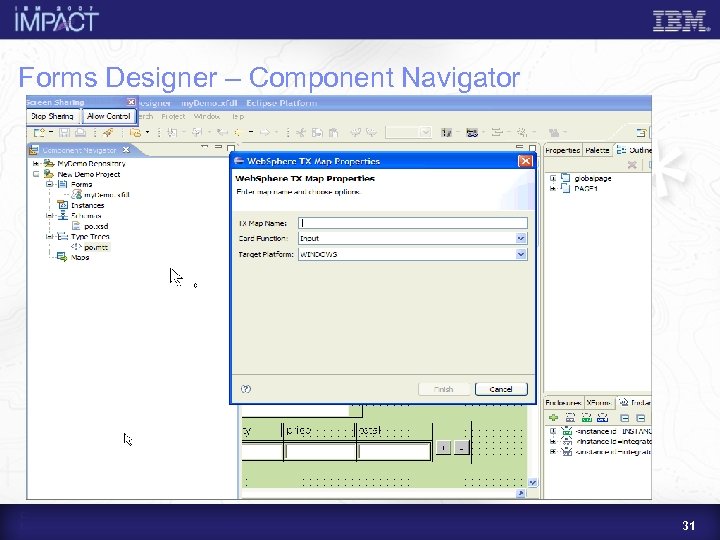The width and height of the screenshot is (720, 540).
Task: Click the form's plus row button
Action: pyautogui.click(x=444, y=447)
